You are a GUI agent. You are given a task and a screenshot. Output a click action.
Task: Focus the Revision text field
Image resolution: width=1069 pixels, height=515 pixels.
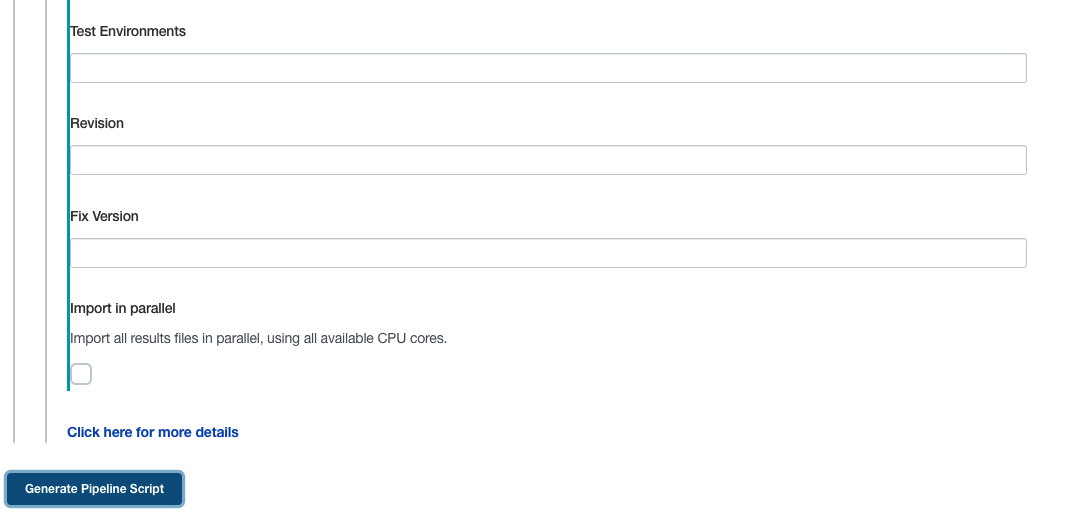[548, 160]
